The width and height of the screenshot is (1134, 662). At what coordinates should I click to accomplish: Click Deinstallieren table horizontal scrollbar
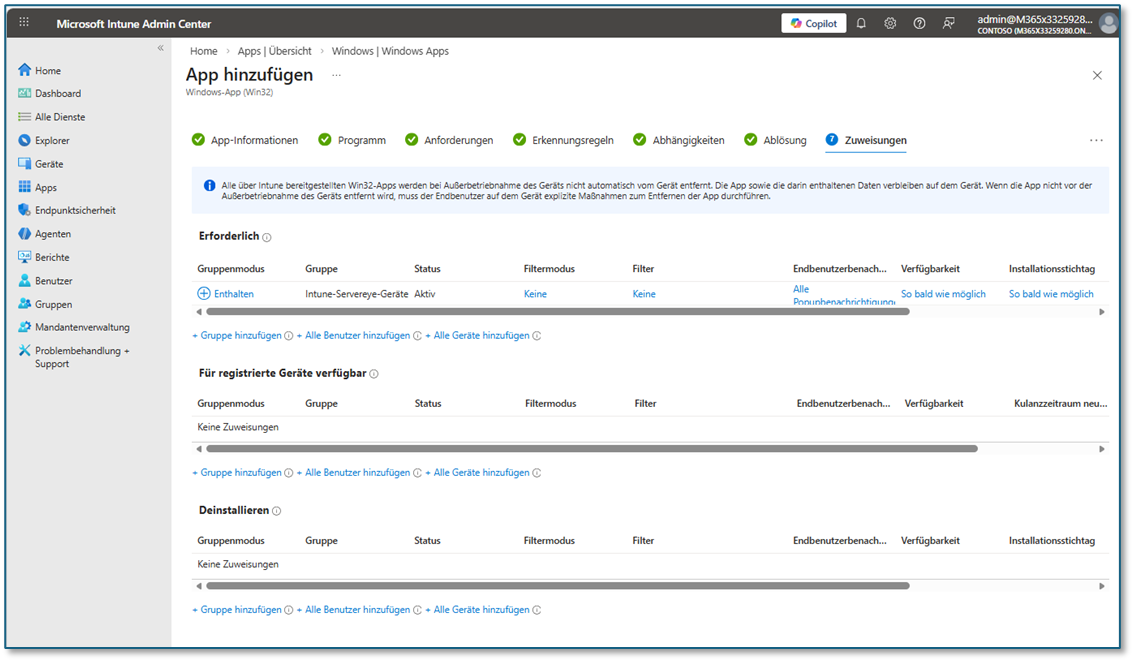click(558, 585)
